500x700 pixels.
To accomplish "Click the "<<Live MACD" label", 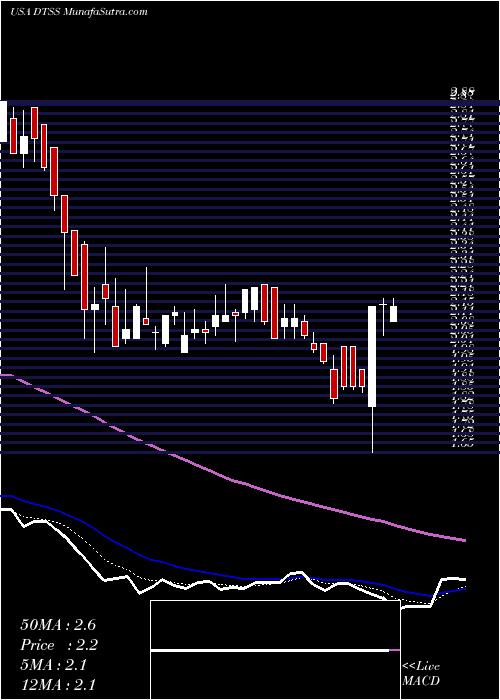I will (421, 674).
